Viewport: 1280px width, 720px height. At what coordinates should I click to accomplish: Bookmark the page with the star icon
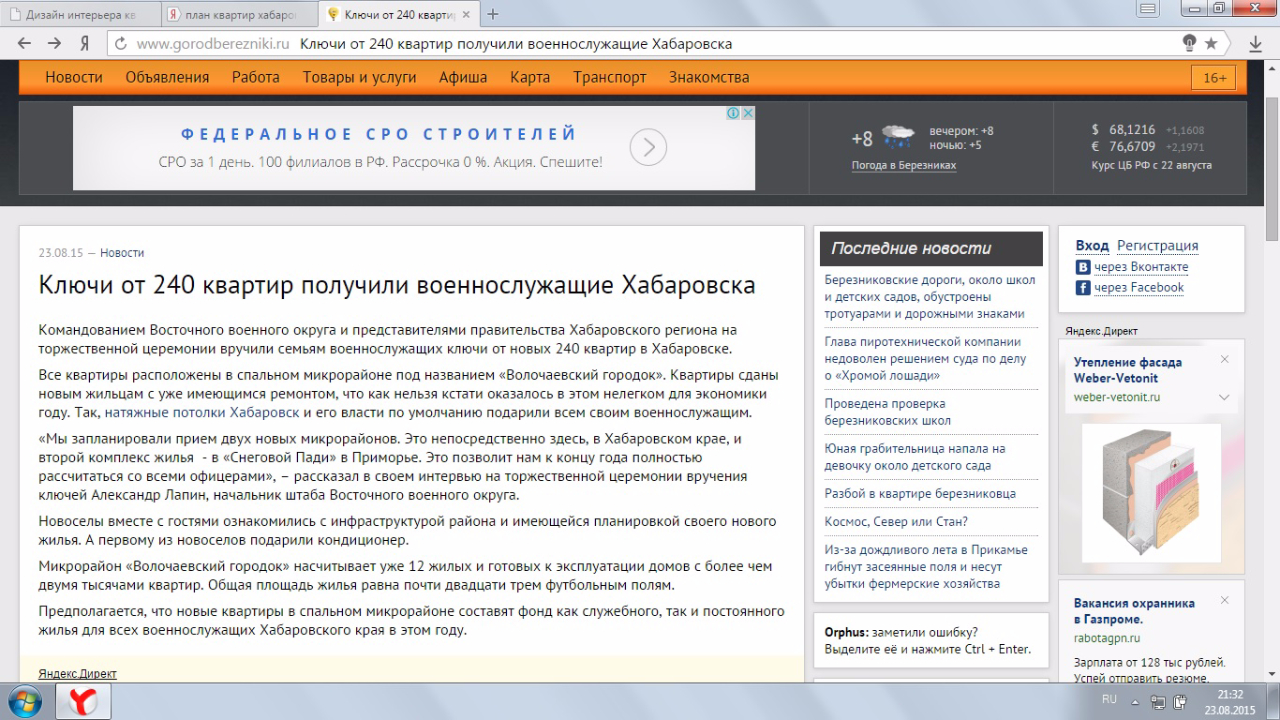pyautogui.click(x=1211, y=44)
